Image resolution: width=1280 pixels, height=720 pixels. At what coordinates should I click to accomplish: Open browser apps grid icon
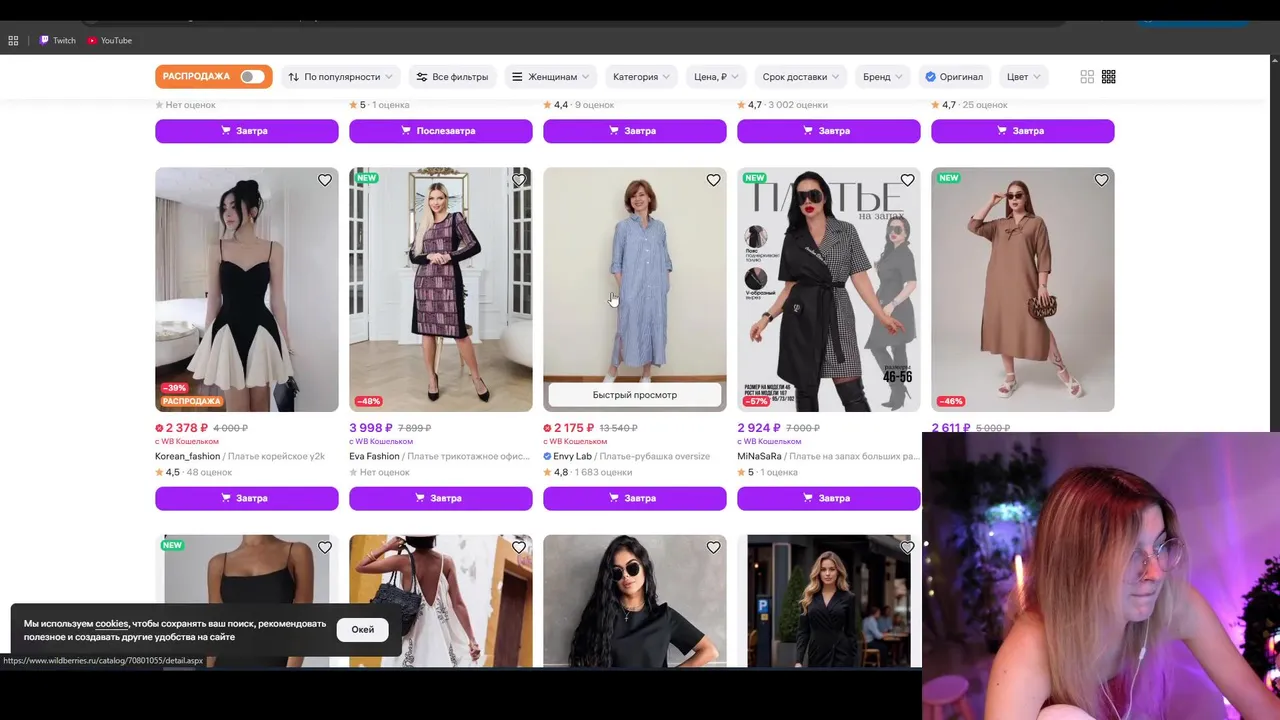[13, 41]
